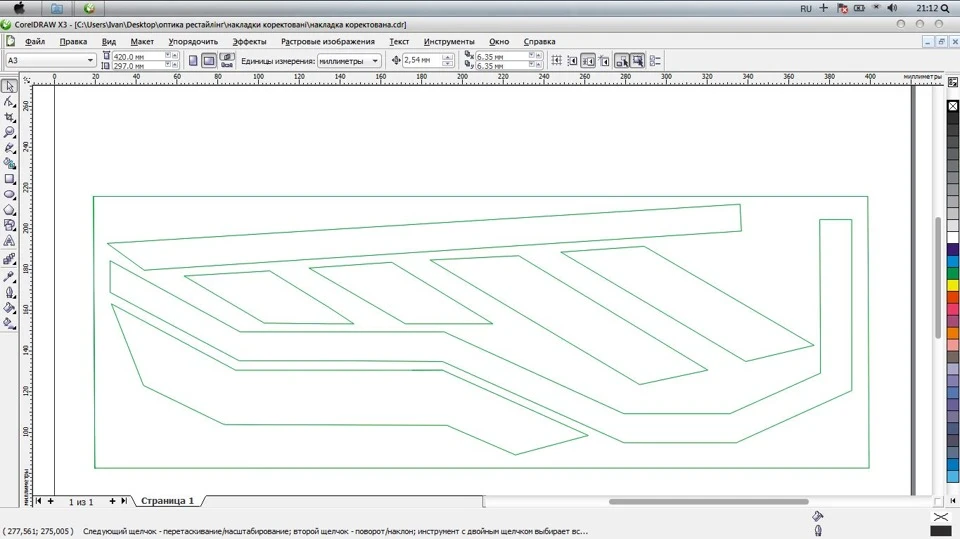
Task: Choose the Ellipse tool
Action: [9, 195]
